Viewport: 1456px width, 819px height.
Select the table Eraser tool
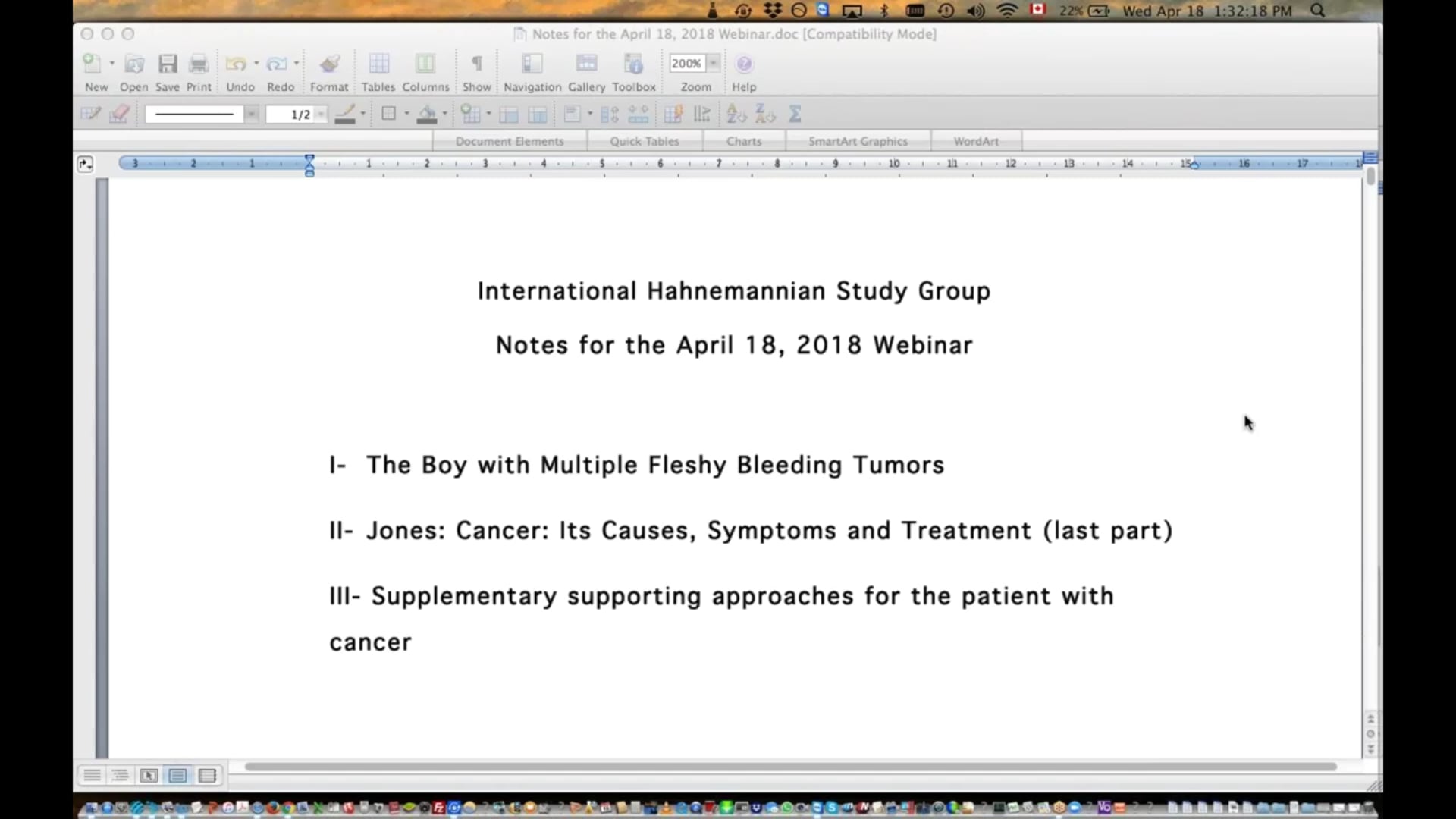tap(119, 114)
